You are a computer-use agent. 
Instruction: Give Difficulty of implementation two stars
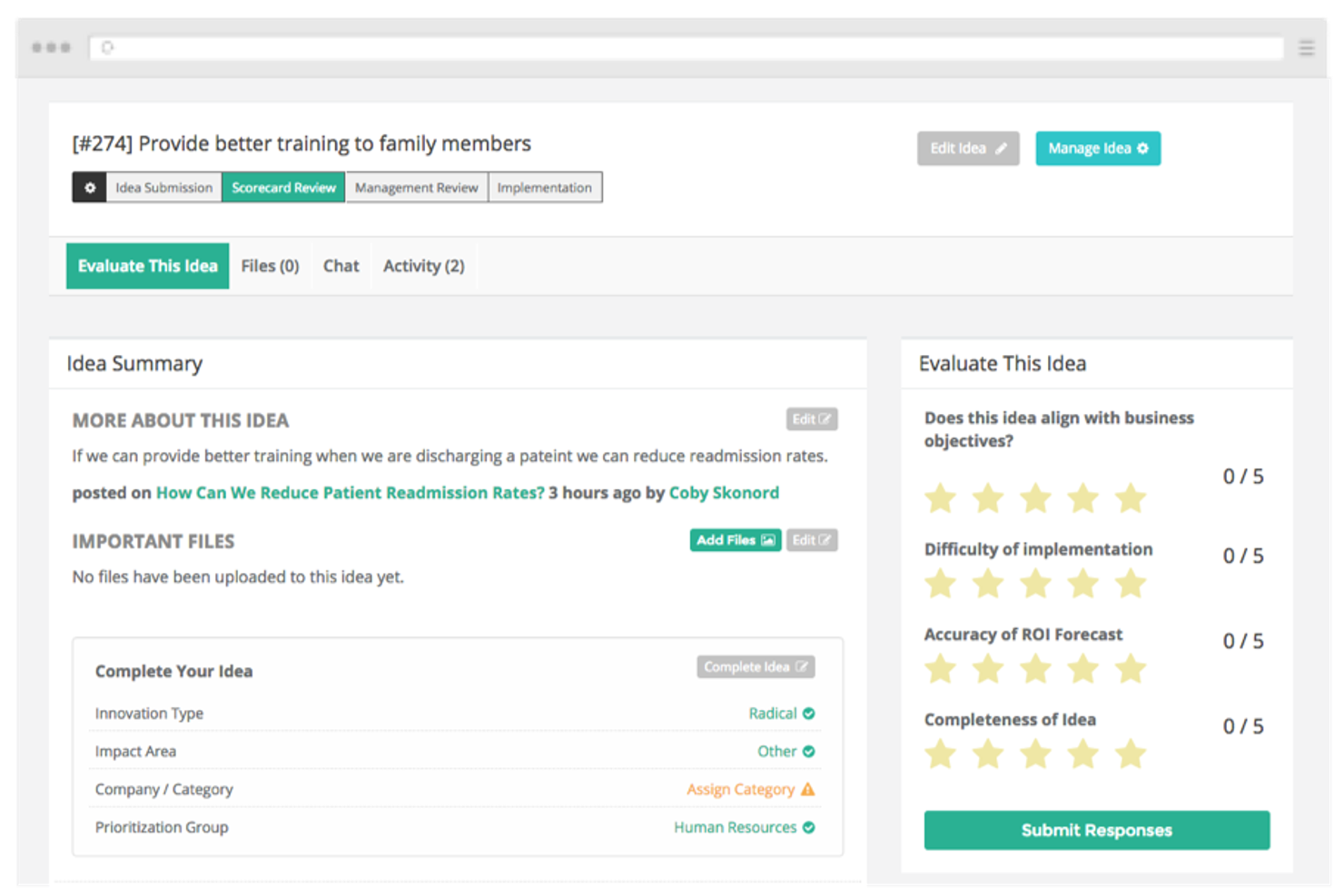[988, 584]
